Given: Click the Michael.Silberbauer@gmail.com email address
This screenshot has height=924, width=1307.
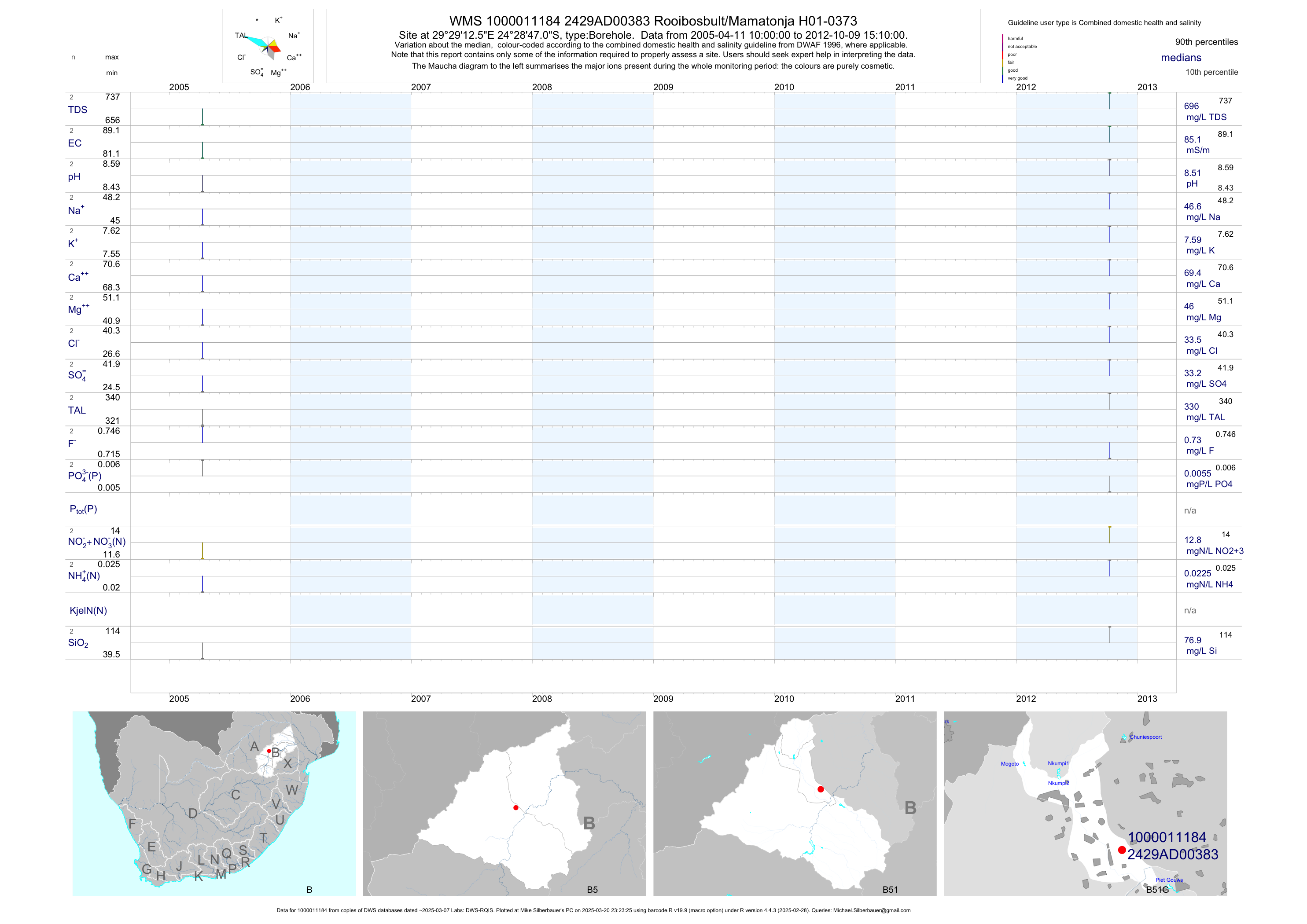Looking at the screenshot, I should coord(872,910).
